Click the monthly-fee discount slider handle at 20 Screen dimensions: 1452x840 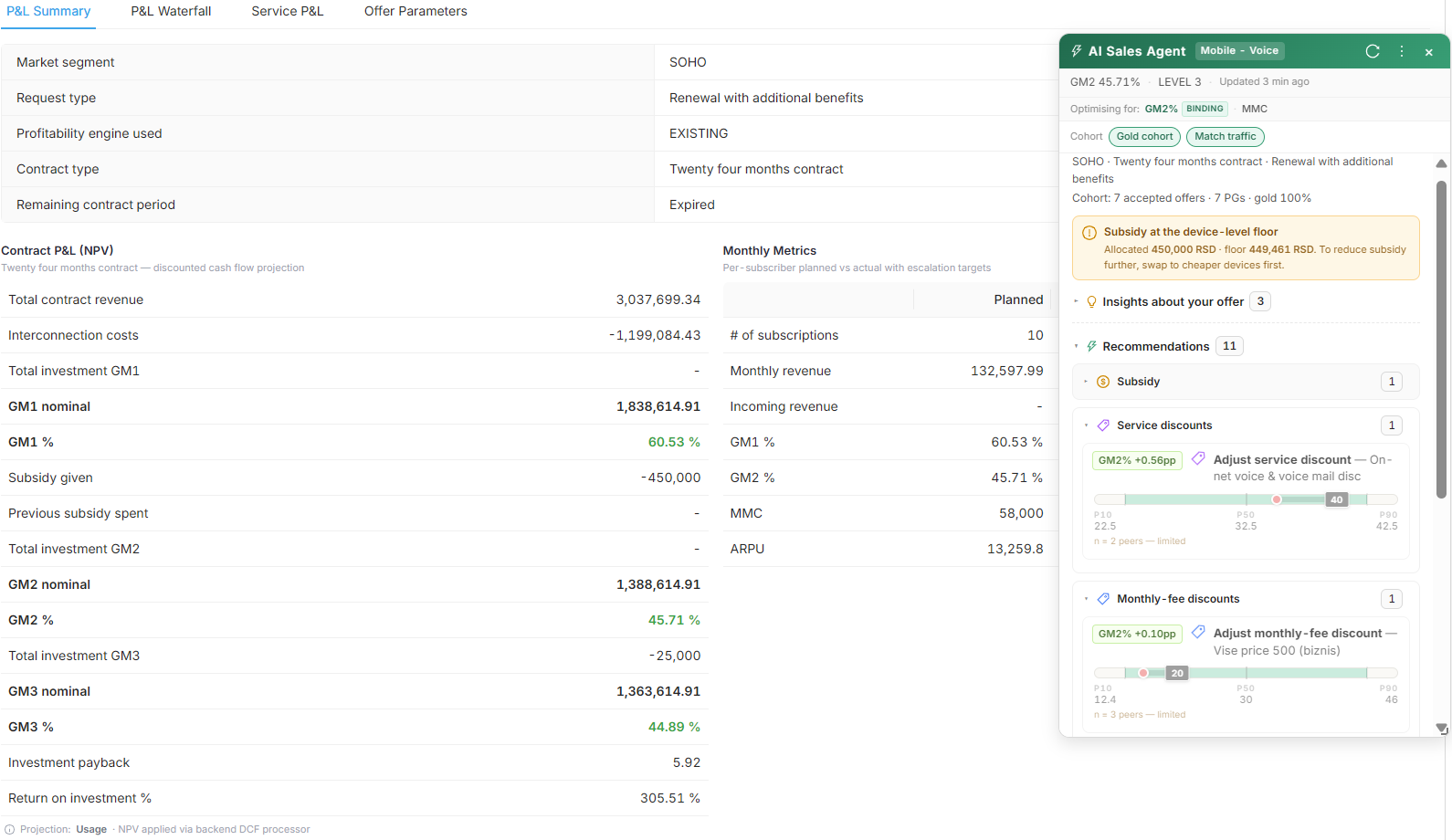(1177, 673)
